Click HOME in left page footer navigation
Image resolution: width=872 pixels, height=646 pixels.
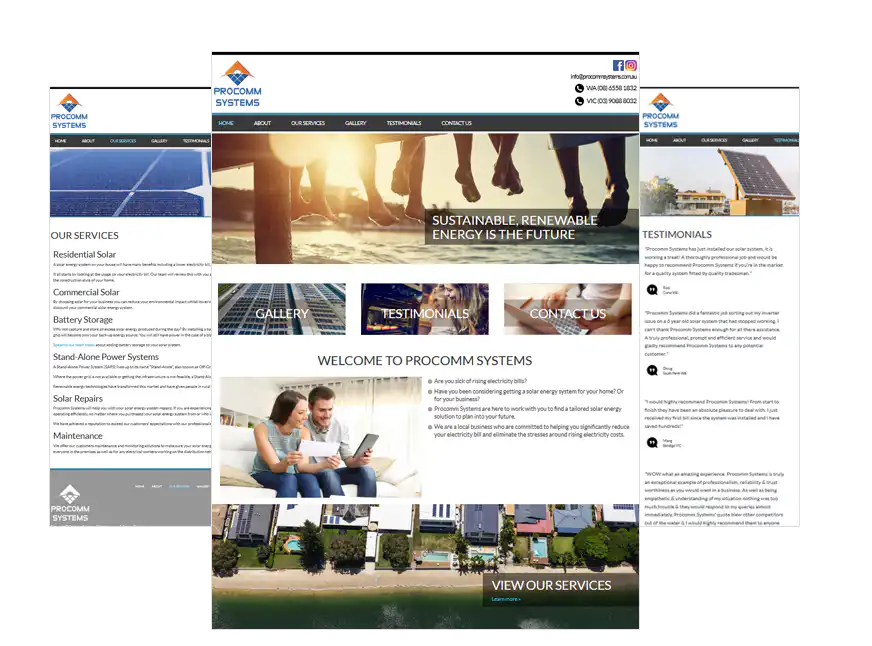click(140, 486)
